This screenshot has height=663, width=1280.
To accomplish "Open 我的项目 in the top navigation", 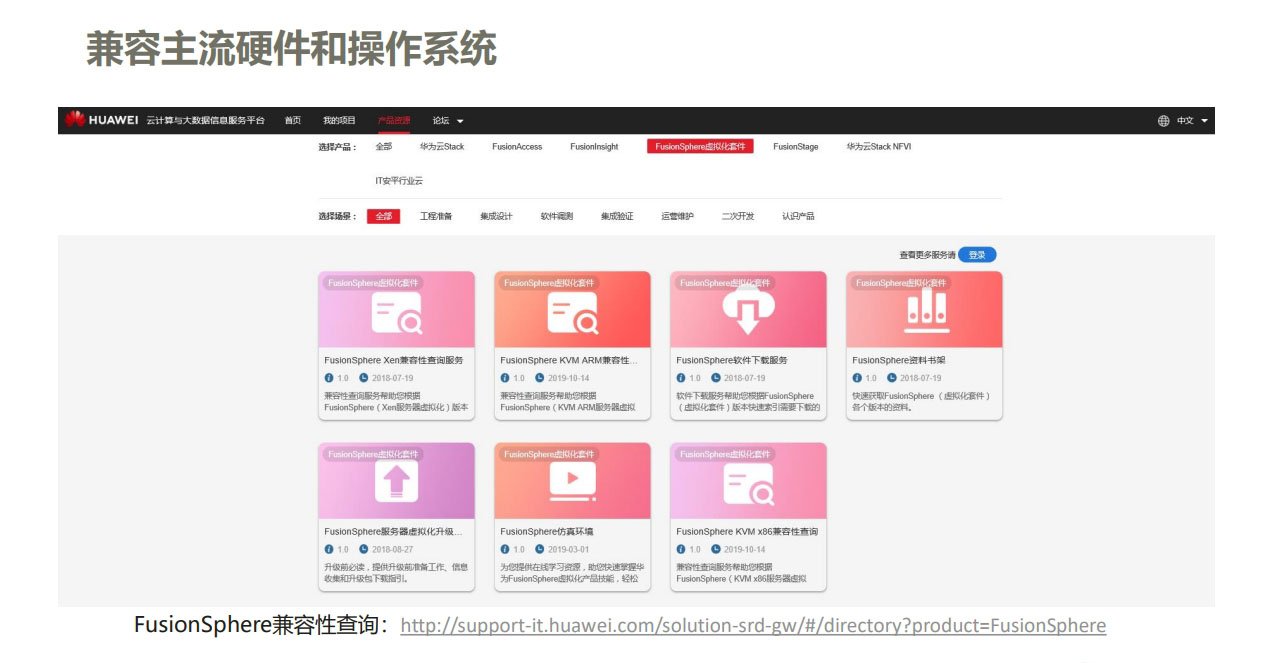I will click(339, 120).
